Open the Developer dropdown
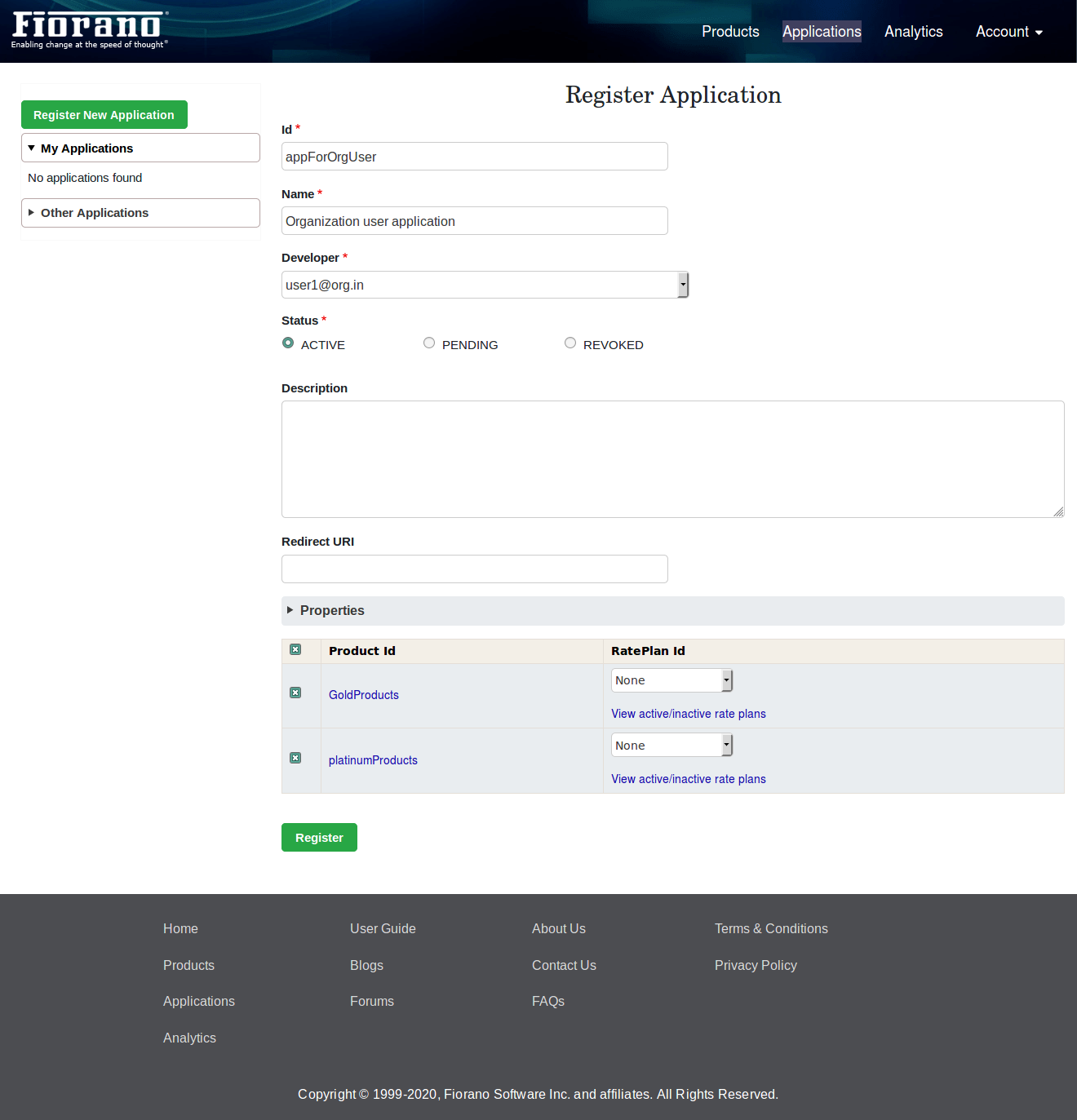Viewport: 1077px width, 1120px height. [x=485, y=285]
